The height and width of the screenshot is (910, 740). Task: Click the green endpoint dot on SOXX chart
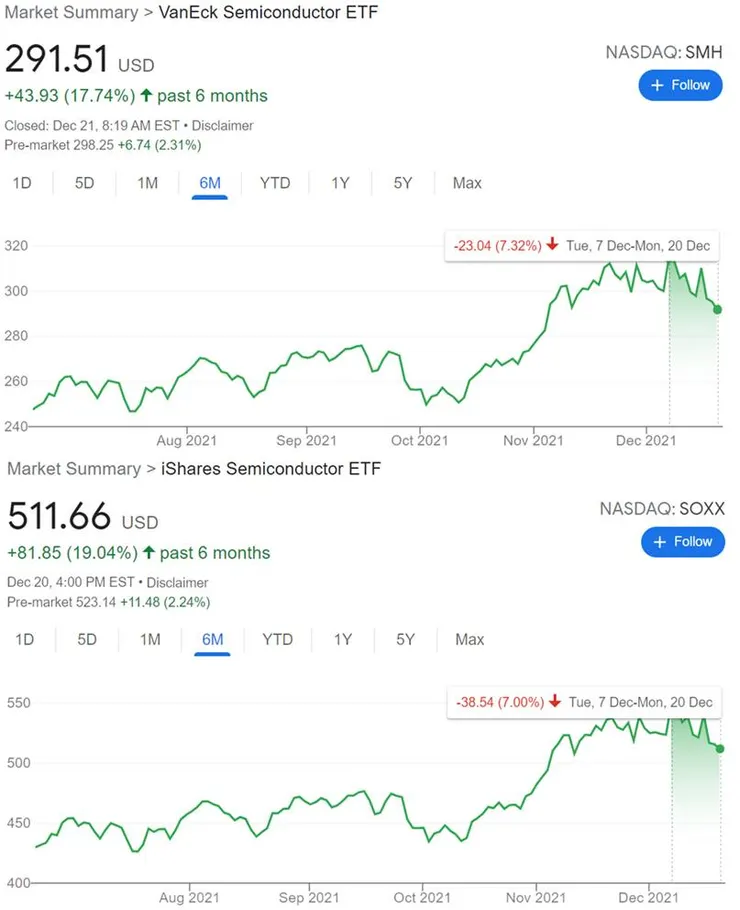(x=720, y=748)
